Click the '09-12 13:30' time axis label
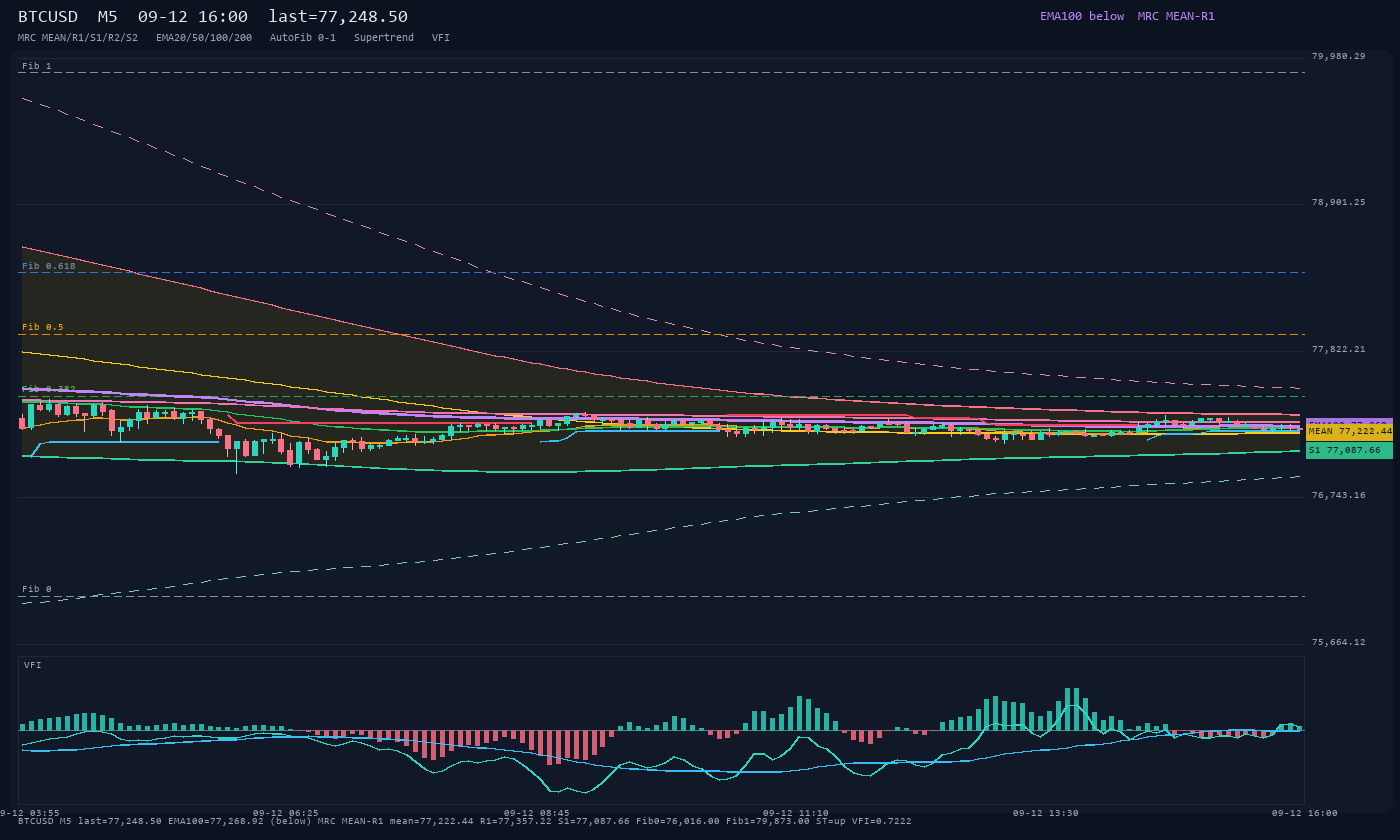Viewport: 1400px width, 840px height. [1046, 813]
